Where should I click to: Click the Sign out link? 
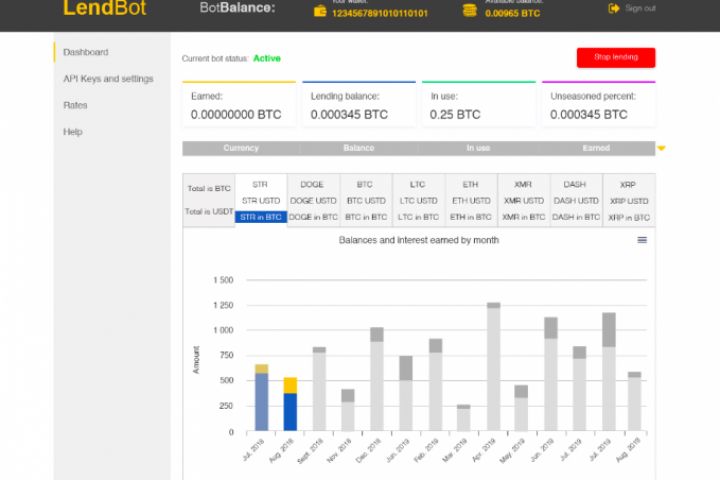coord(640,8)
